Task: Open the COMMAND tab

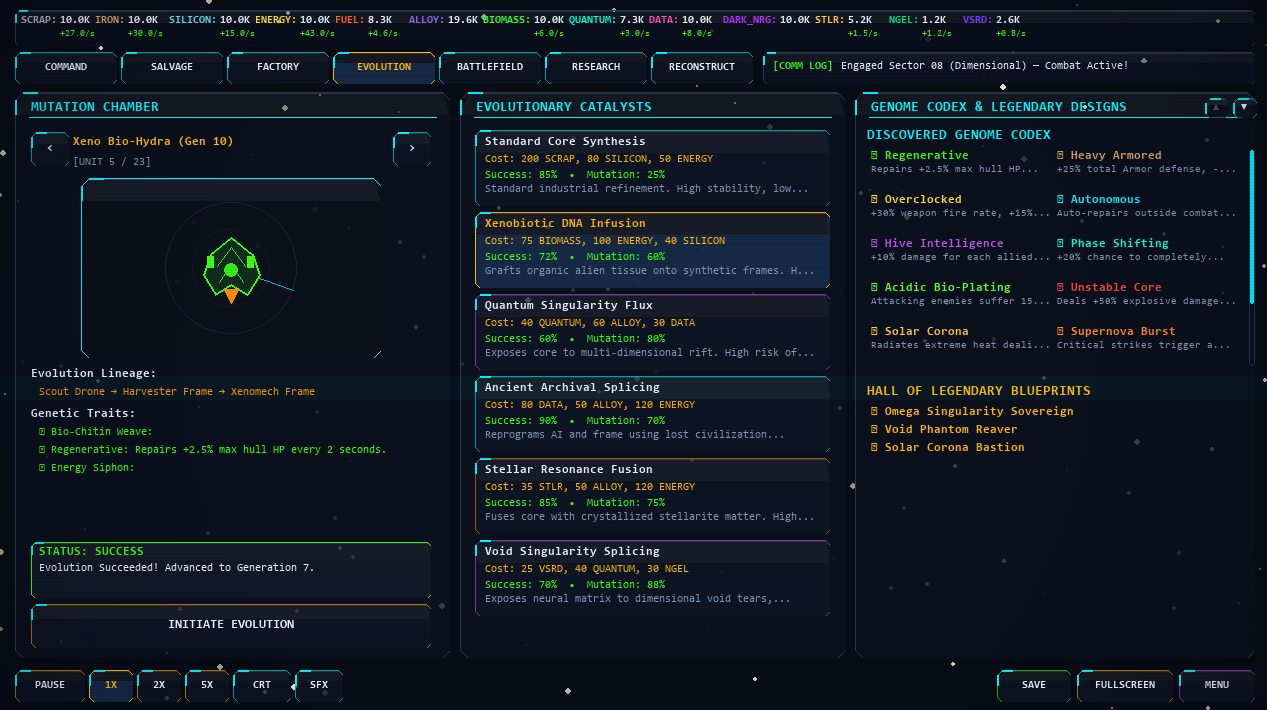Action: click(x=66, y=68)
